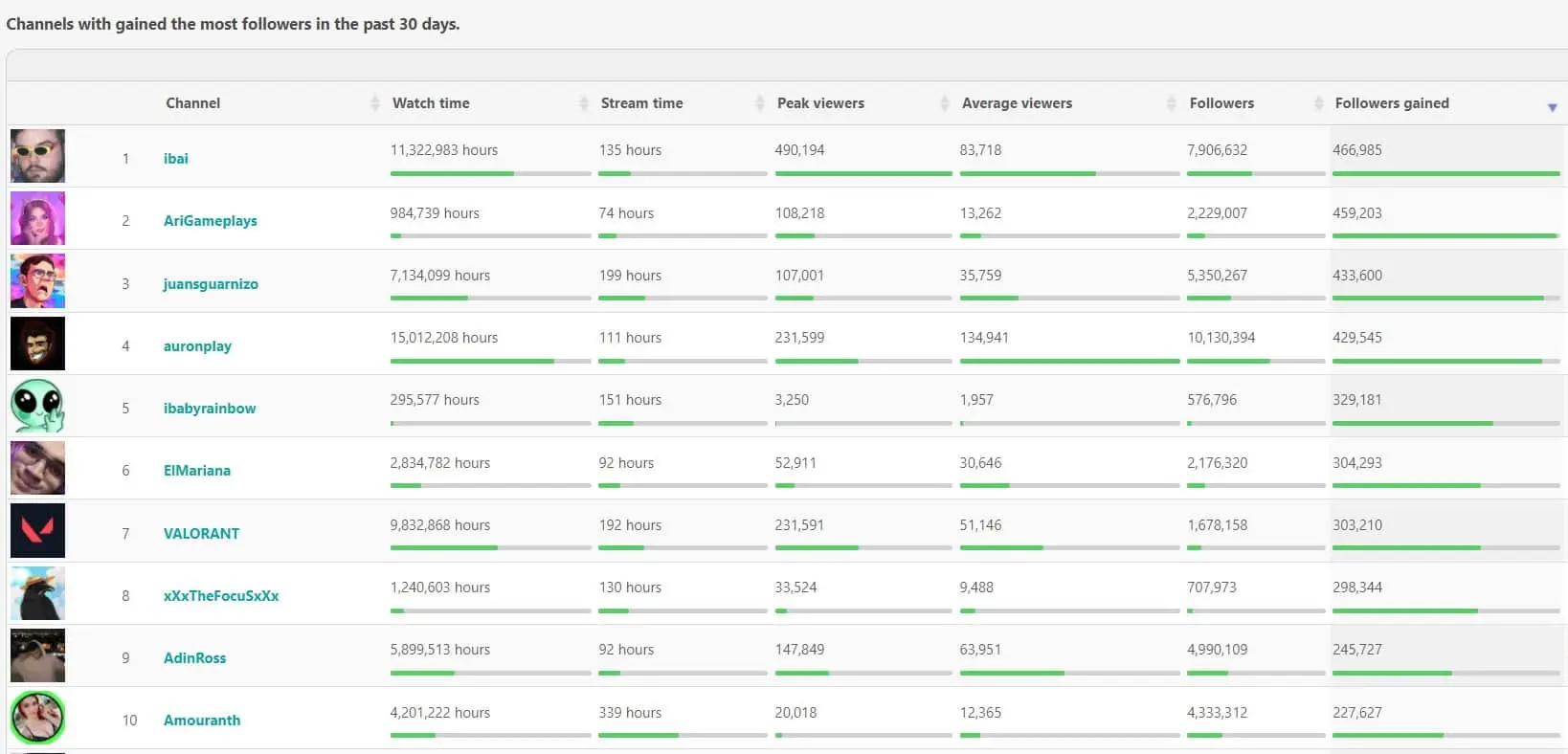Open juansguarnizo avatar thumbnail
The image size is (1568, 754).
[x=37, y=280]
